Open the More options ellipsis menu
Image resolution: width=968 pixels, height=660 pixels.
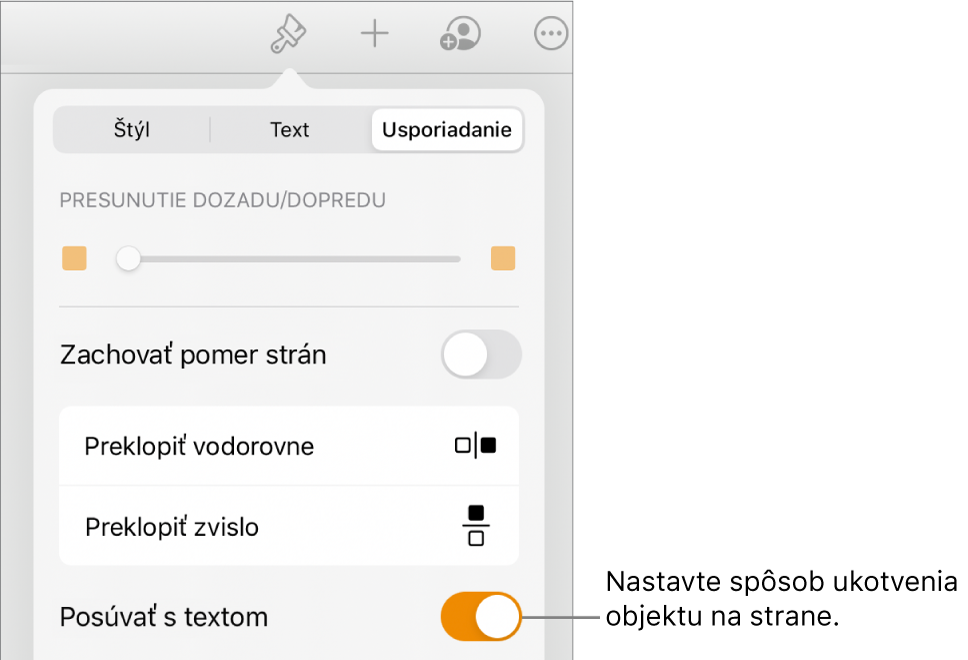(x=550, y=35)
